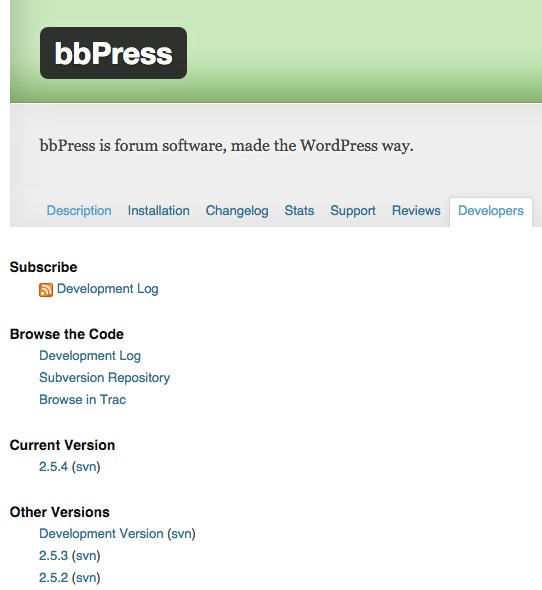Open svn link beside version 2.5.4
The width and height of the screenshot is (542, 590).
[86, 467]
